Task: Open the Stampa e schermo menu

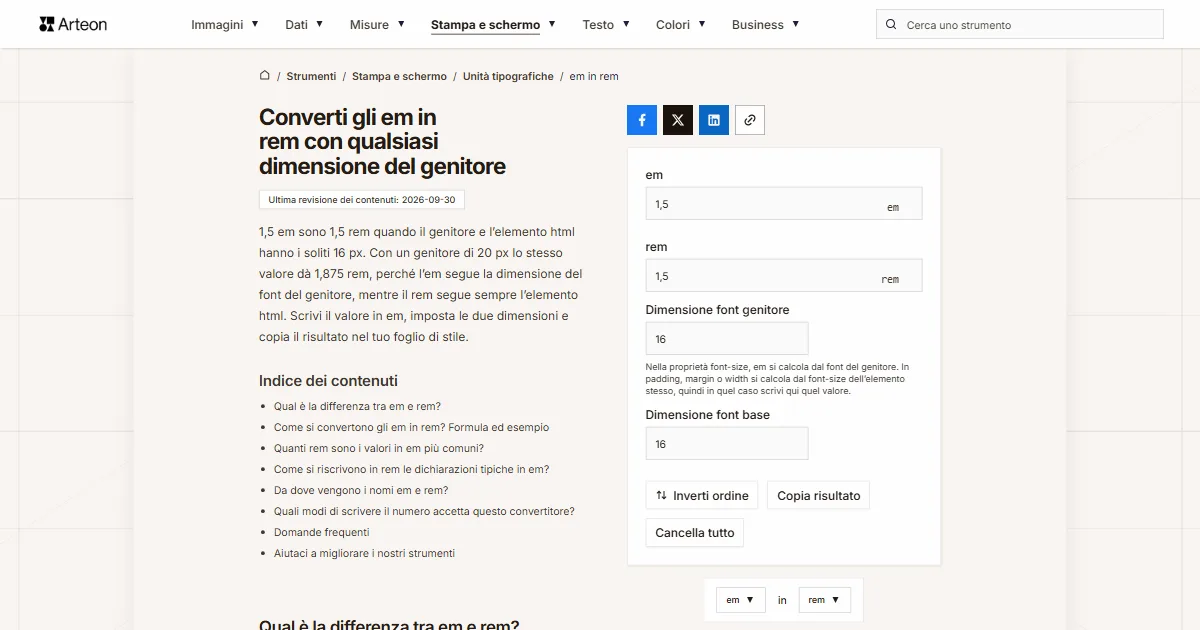Action: tap(493, 25)
